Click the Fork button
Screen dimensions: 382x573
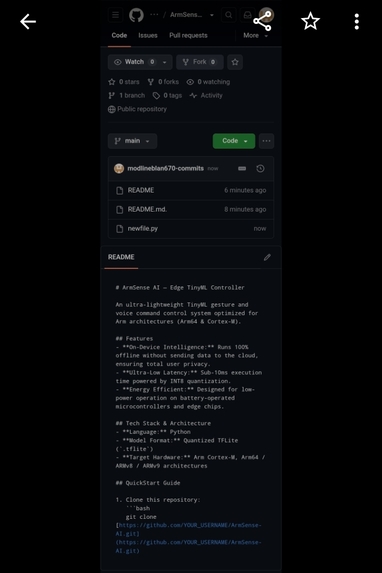tap(200, 62)
